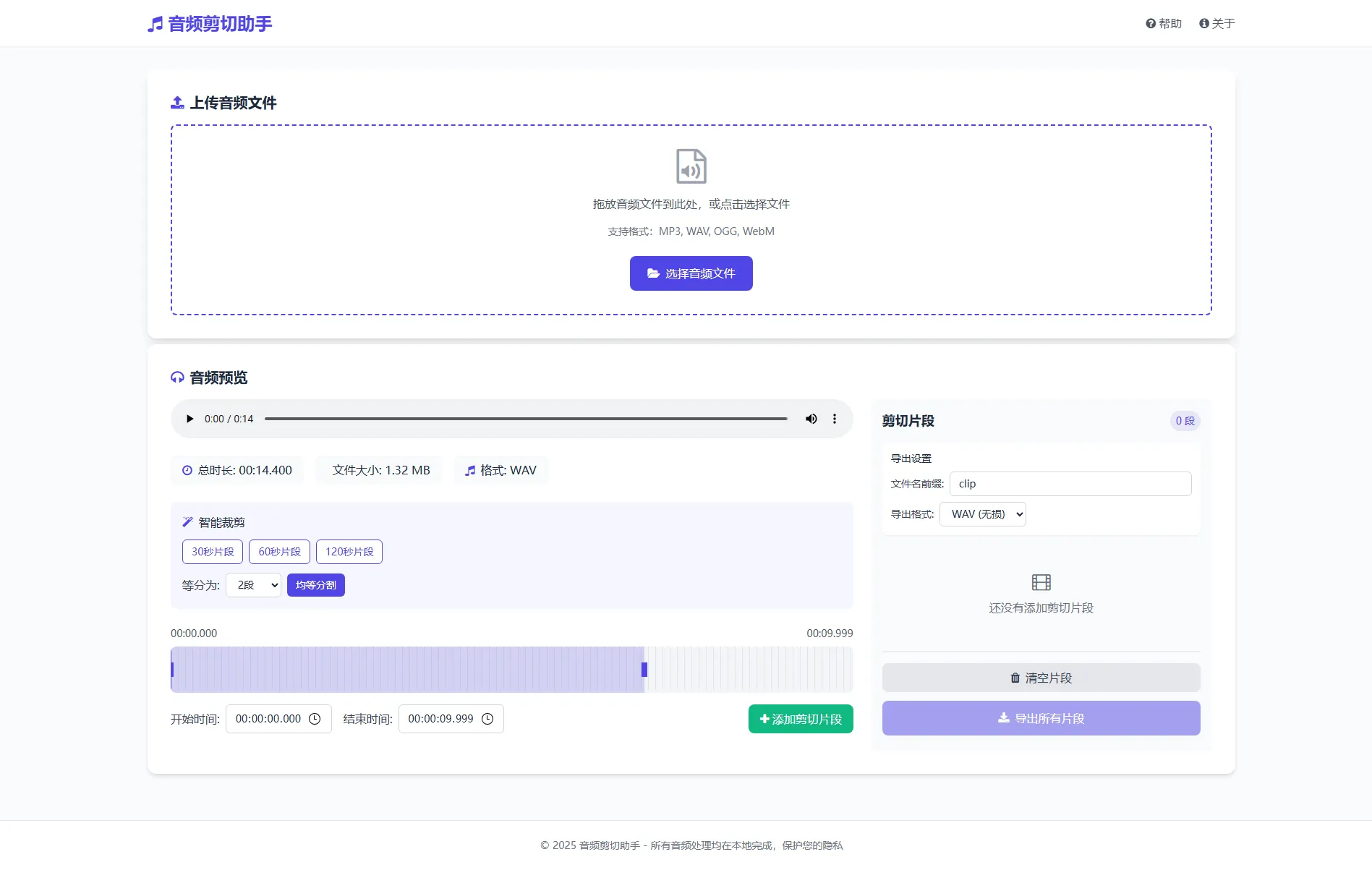Click the film icon in the empty clips panel
The height and width of the screenshot is (870, 1372).
pos(1041,582)
